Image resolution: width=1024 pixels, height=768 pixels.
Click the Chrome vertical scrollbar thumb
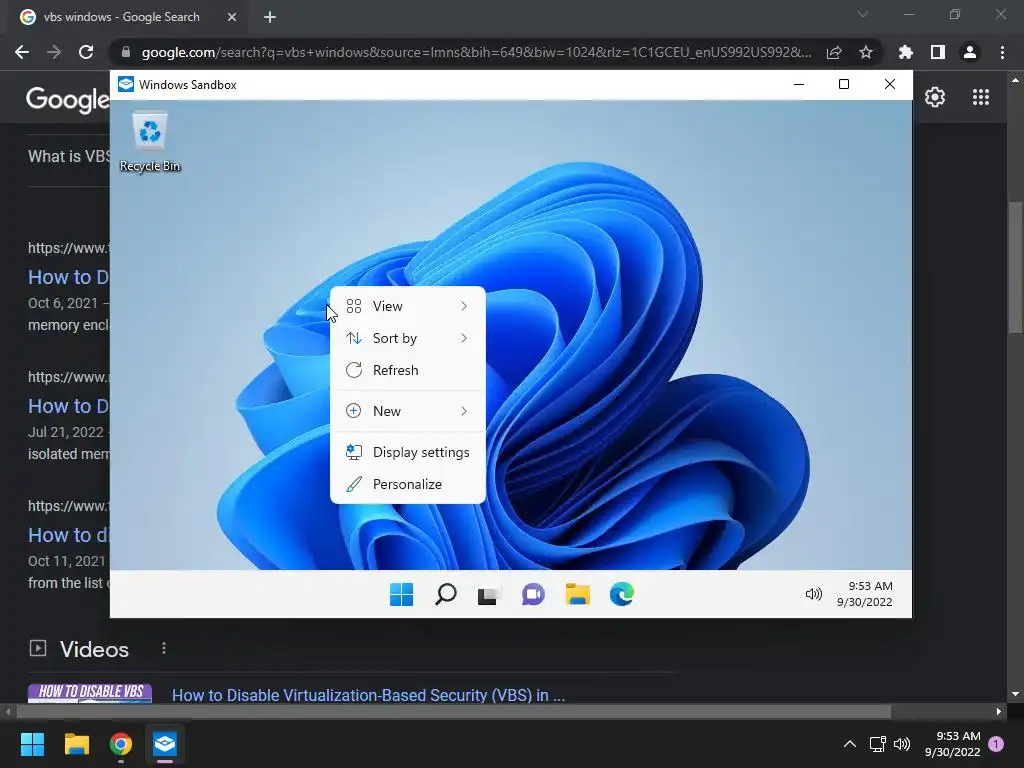[x=1015, y=268]
